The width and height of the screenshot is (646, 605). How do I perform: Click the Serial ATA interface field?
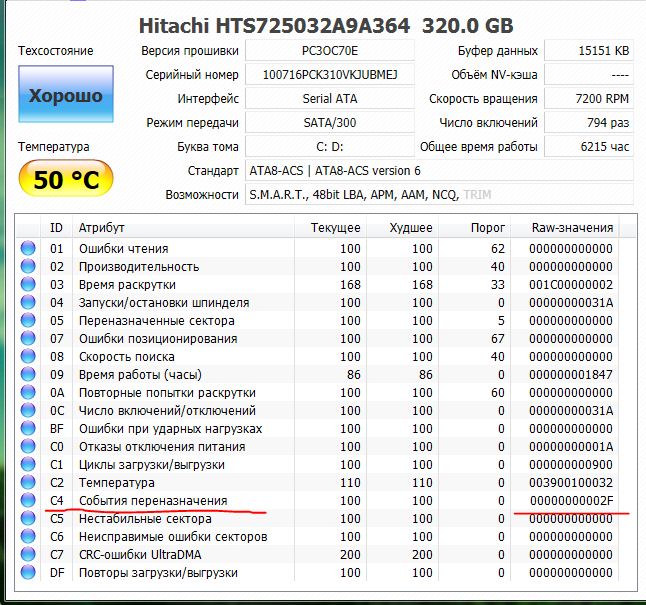pyautogui.click(x=330, y=98)
